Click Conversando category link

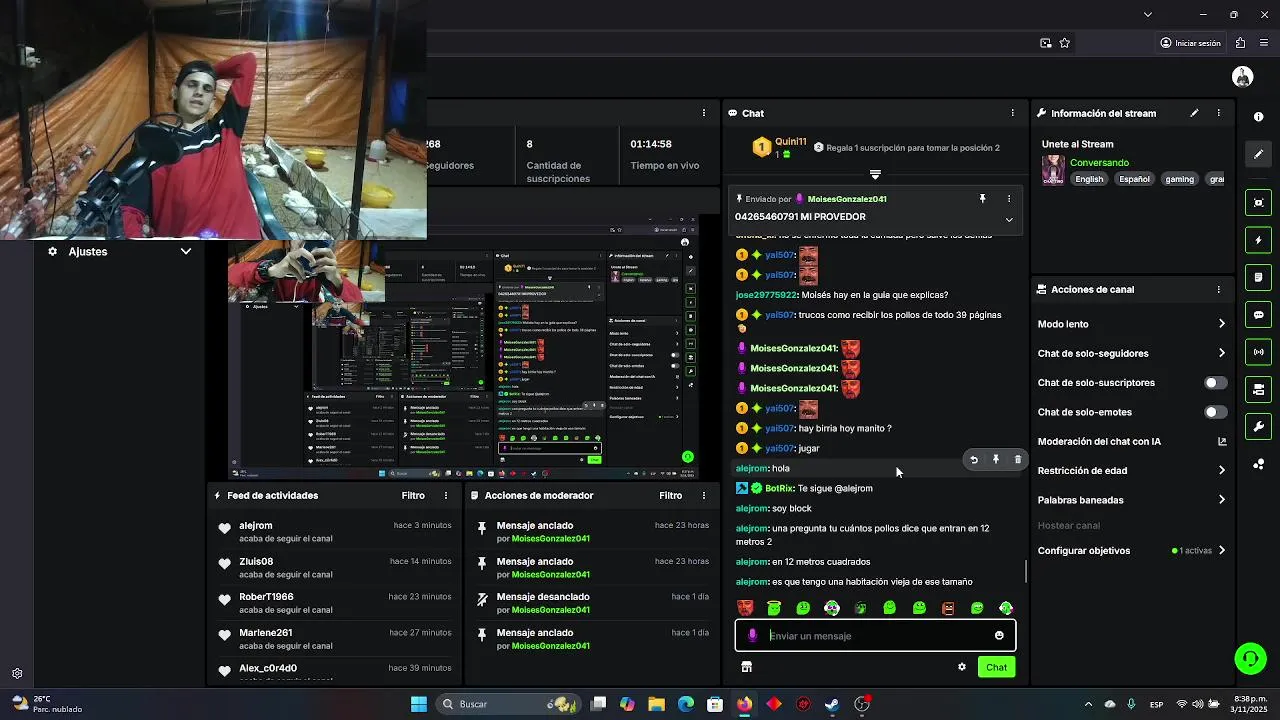coord(1099,163)
